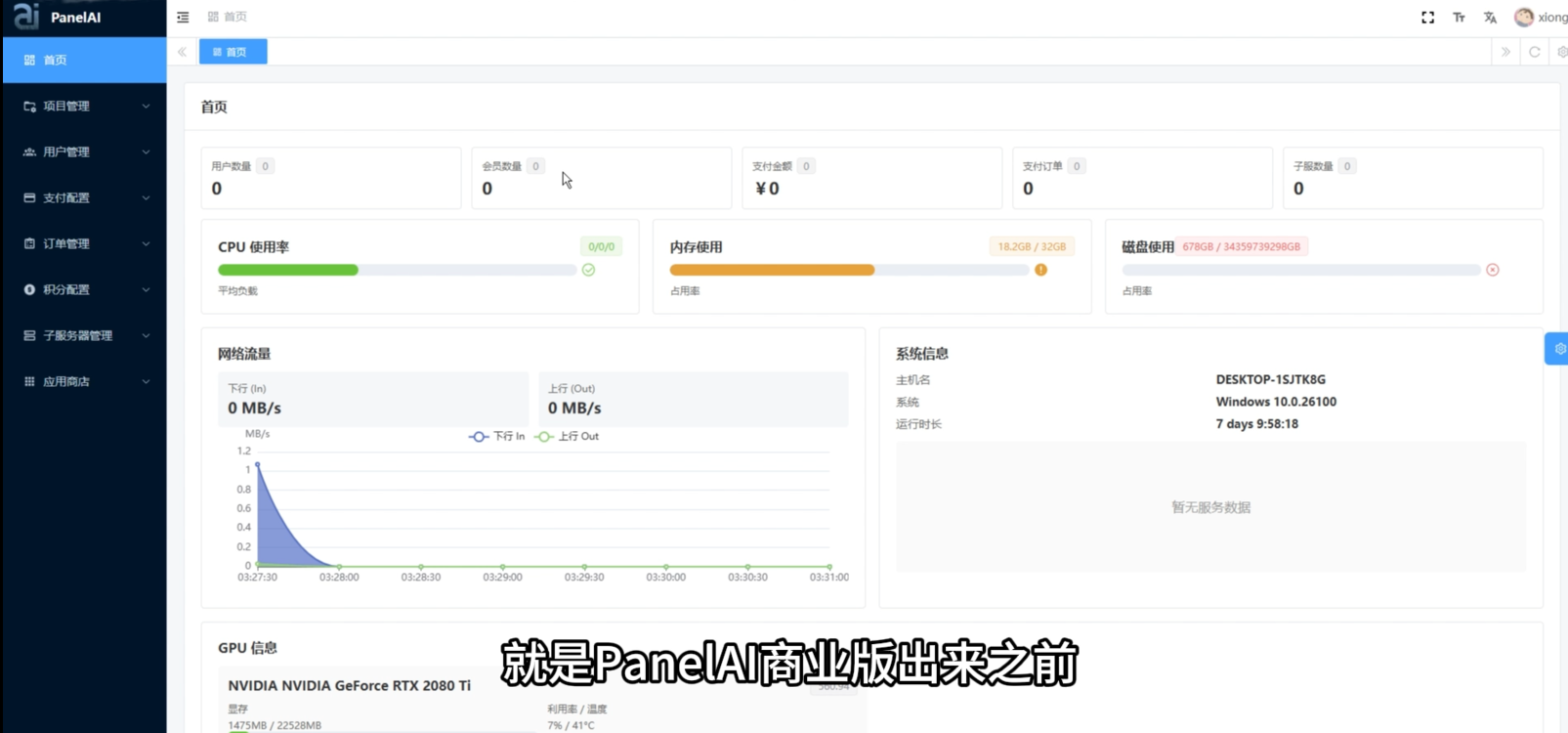Click the green check icon beside CPU bar

(588, 270)
